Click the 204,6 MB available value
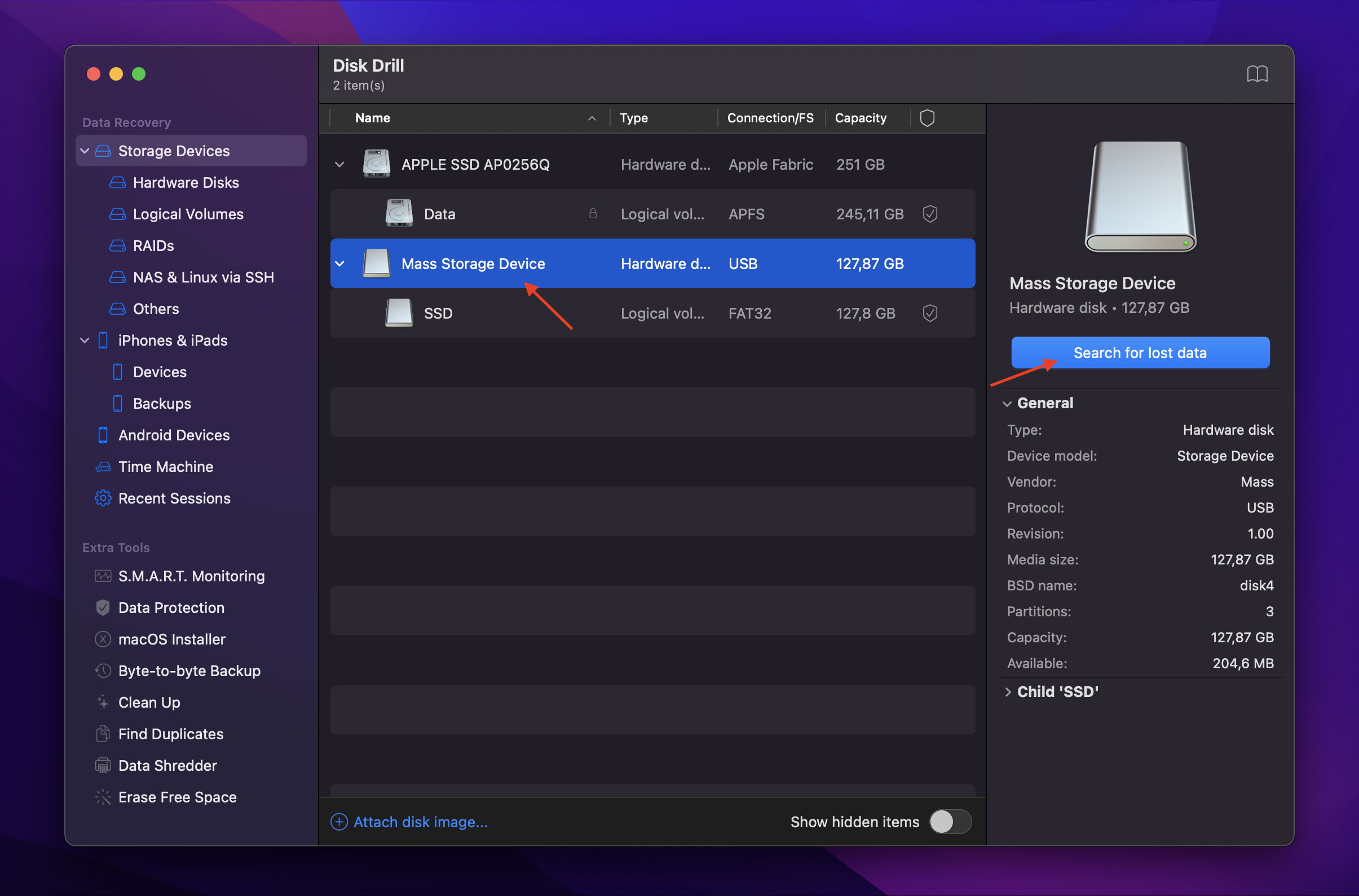1359x896 pixels. click(x=1242, y=663)
